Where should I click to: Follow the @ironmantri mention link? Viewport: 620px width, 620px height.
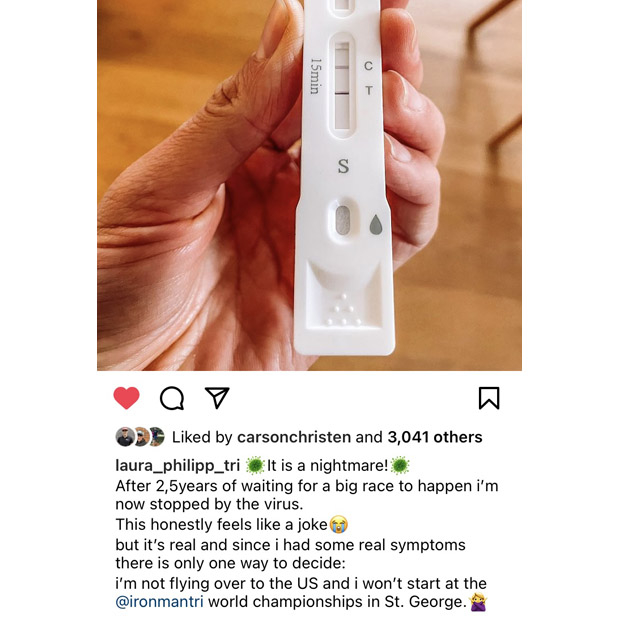[x=160, y=602]
